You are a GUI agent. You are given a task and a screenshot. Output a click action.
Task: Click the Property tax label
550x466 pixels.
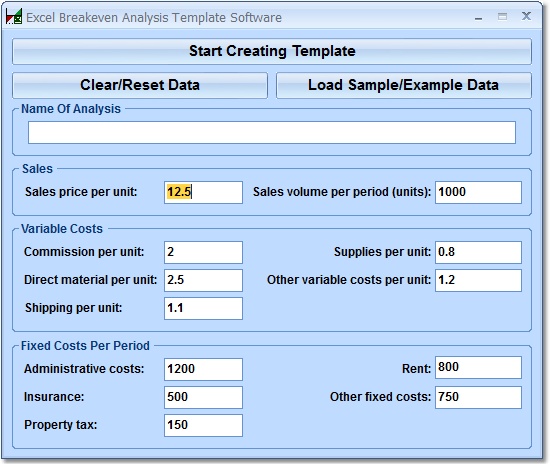61,425
